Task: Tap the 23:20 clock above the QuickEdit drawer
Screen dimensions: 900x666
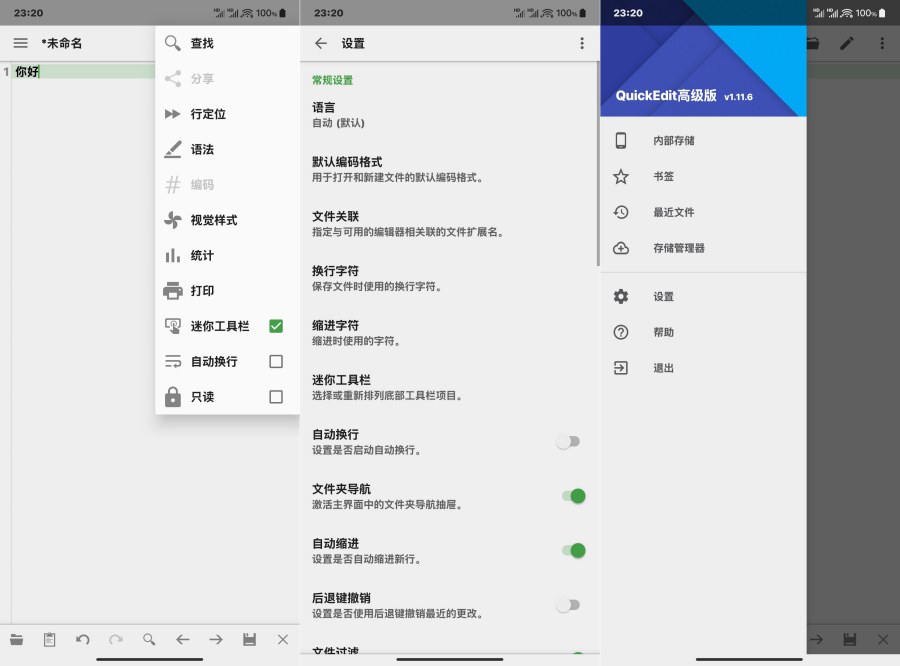Action: [628, 13]
